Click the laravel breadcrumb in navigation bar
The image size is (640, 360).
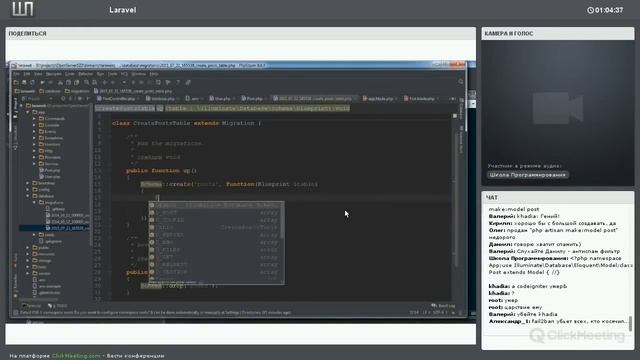pyautogui.click(x=25, y=91)
